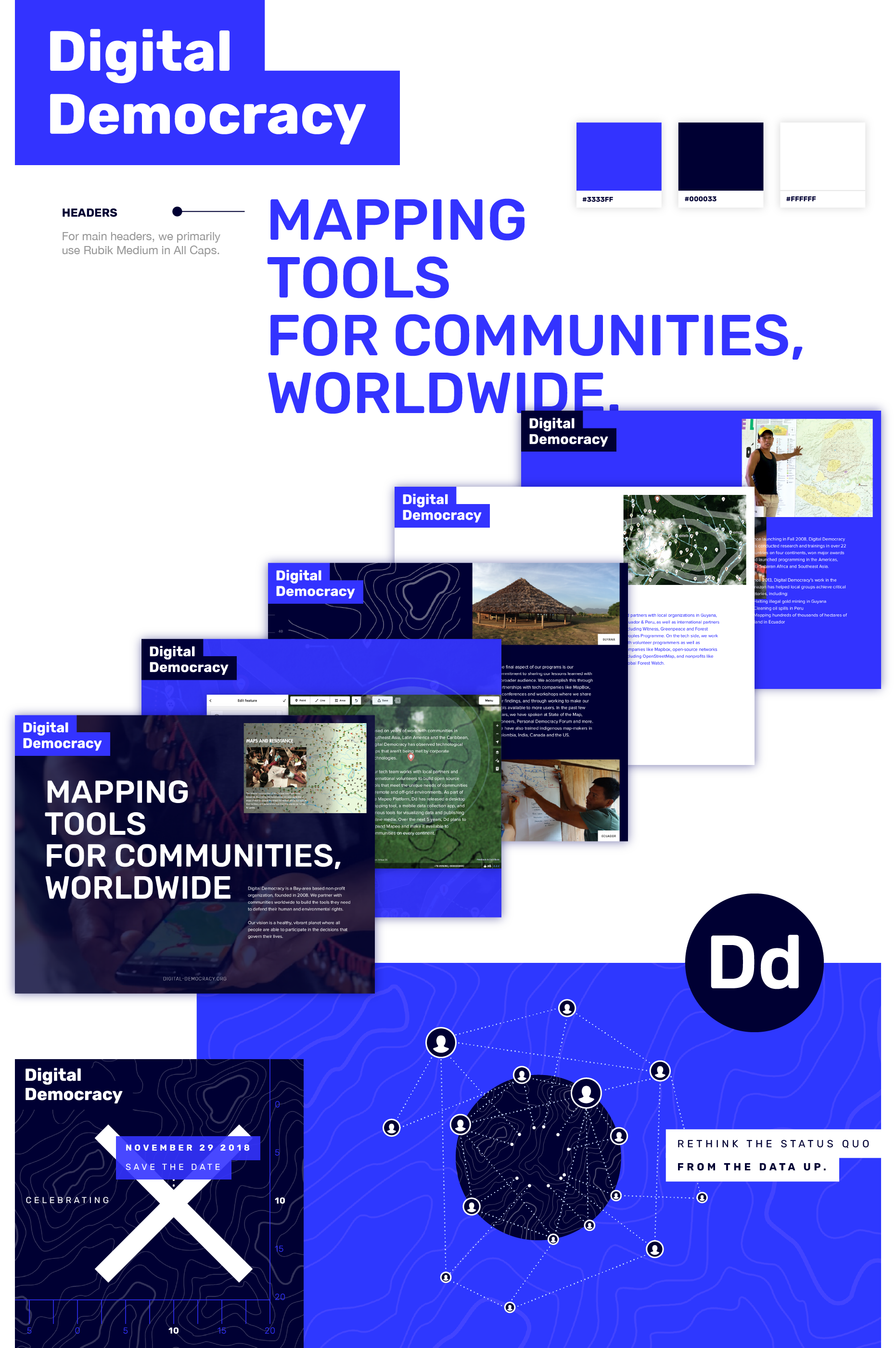This screenshot has height=1348, width=896.
Task: Click the CELEBRATING text
Action: pos(67,1200)
